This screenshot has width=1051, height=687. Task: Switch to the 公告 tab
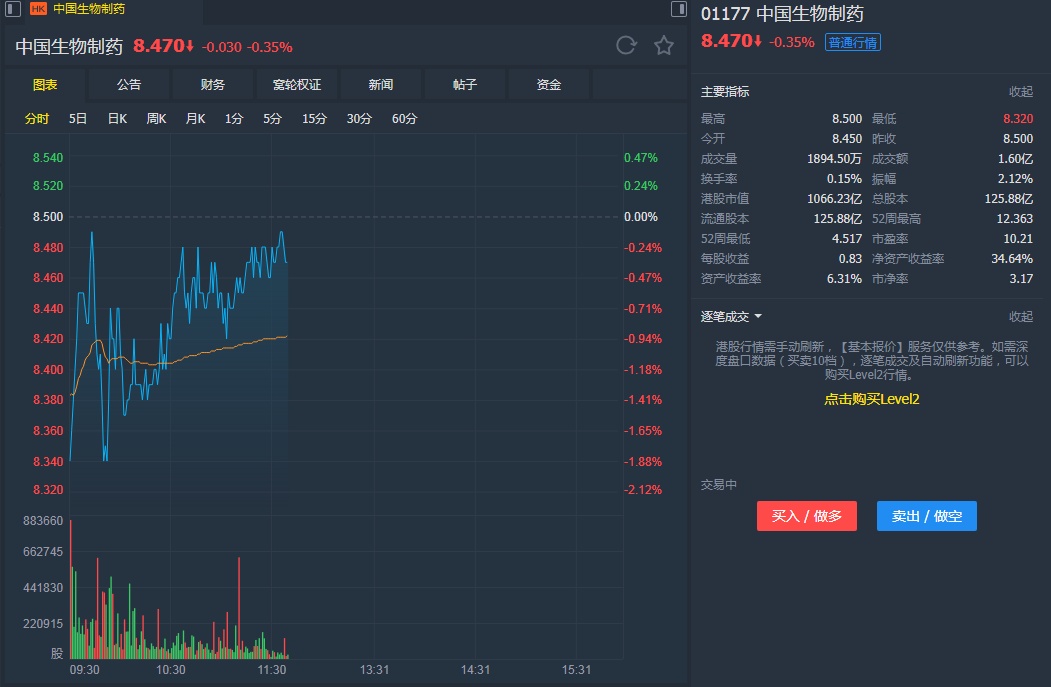129,85
